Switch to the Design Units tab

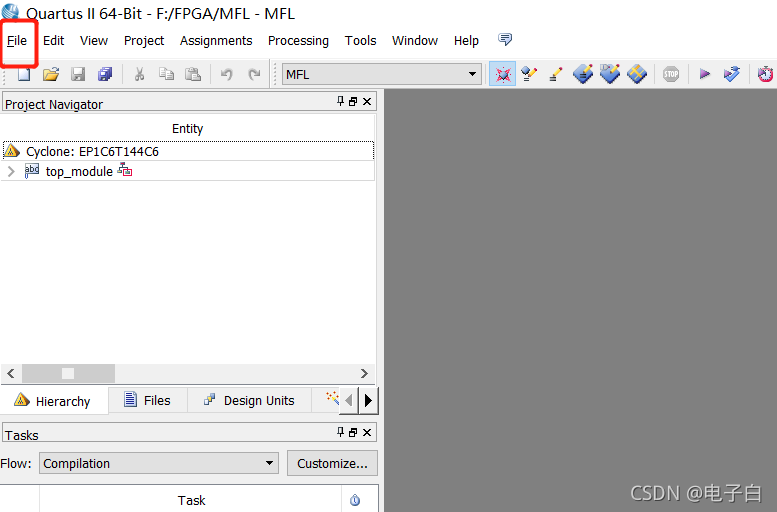(249, 400)
